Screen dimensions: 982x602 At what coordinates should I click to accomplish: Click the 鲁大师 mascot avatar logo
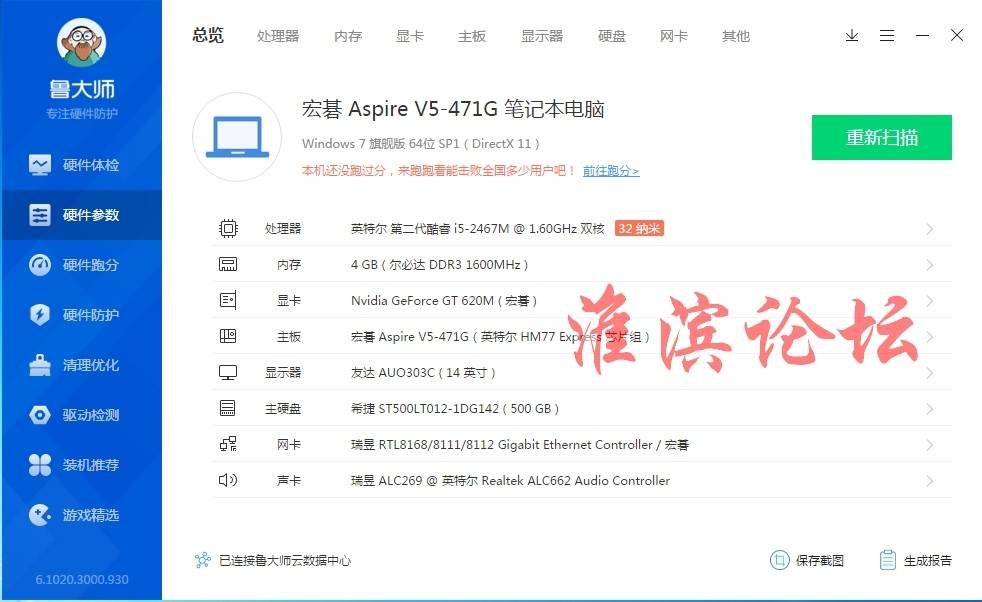81,43
